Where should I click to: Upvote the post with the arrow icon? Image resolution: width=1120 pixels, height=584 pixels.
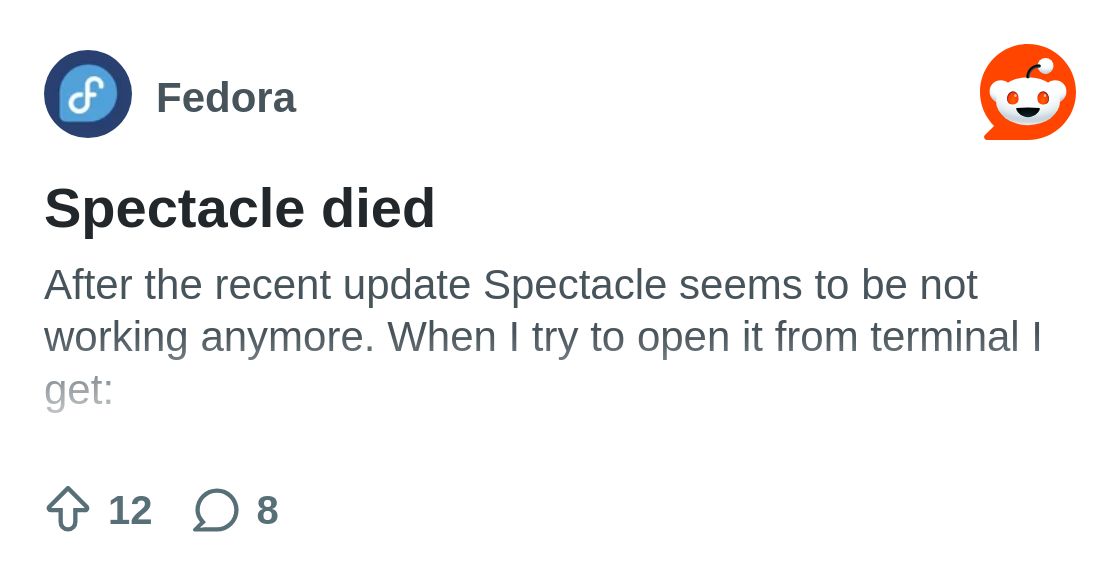click(x=68, y=510)
